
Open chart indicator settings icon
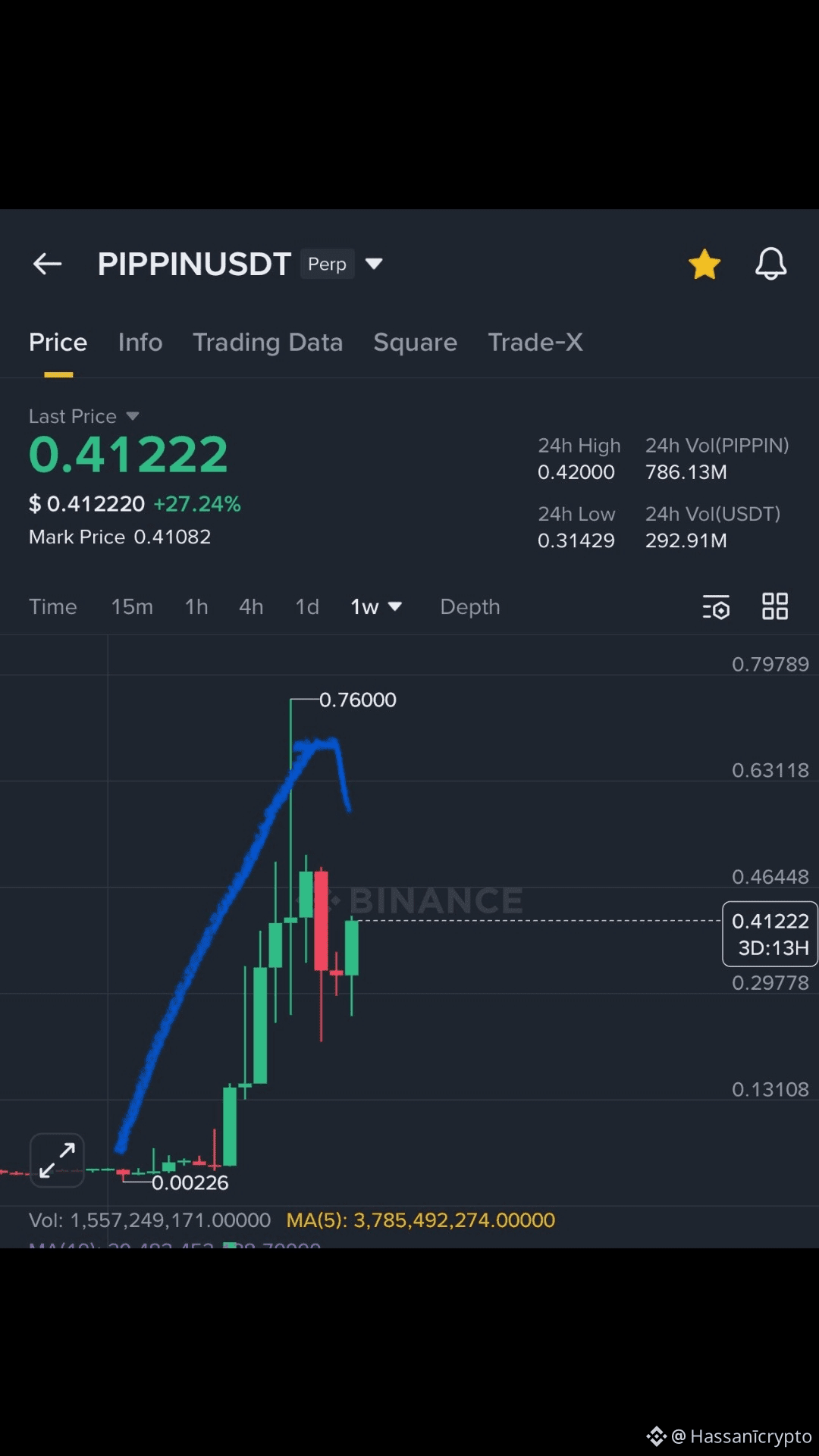716,607
